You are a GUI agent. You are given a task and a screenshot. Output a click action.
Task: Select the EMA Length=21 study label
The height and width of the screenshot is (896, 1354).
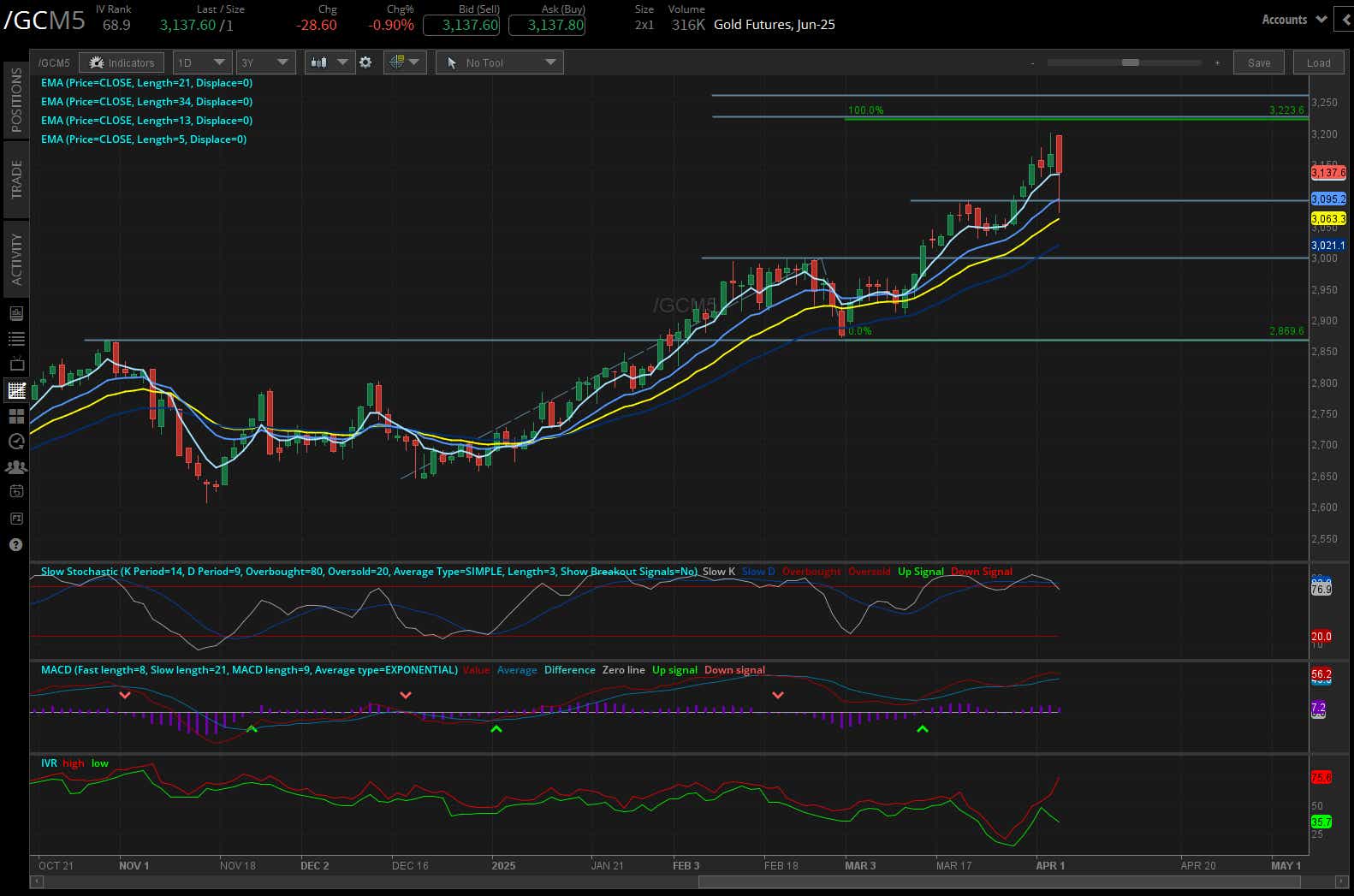[x=146, y=83]
